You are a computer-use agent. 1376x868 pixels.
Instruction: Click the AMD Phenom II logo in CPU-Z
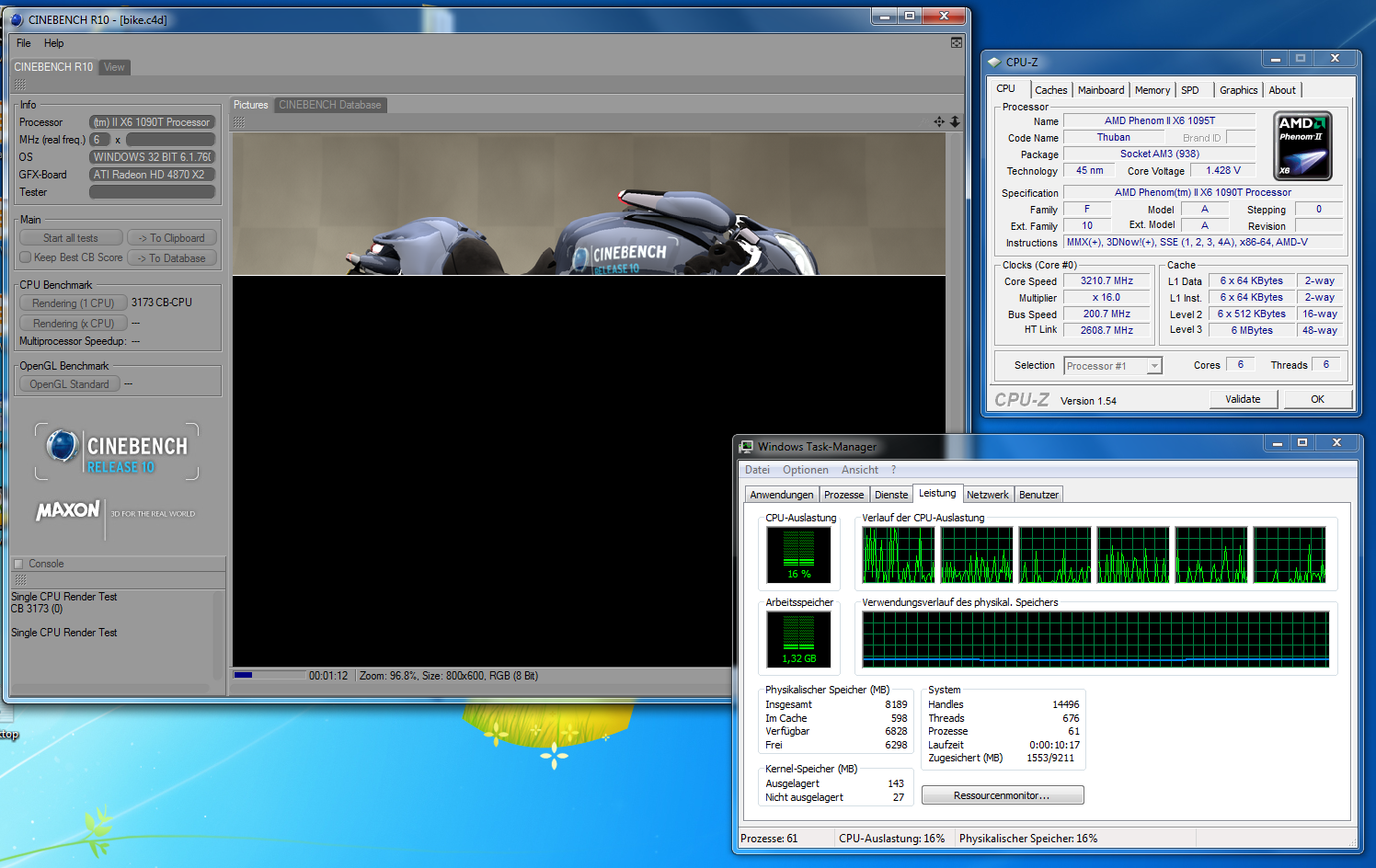(x=1302, y=146)
